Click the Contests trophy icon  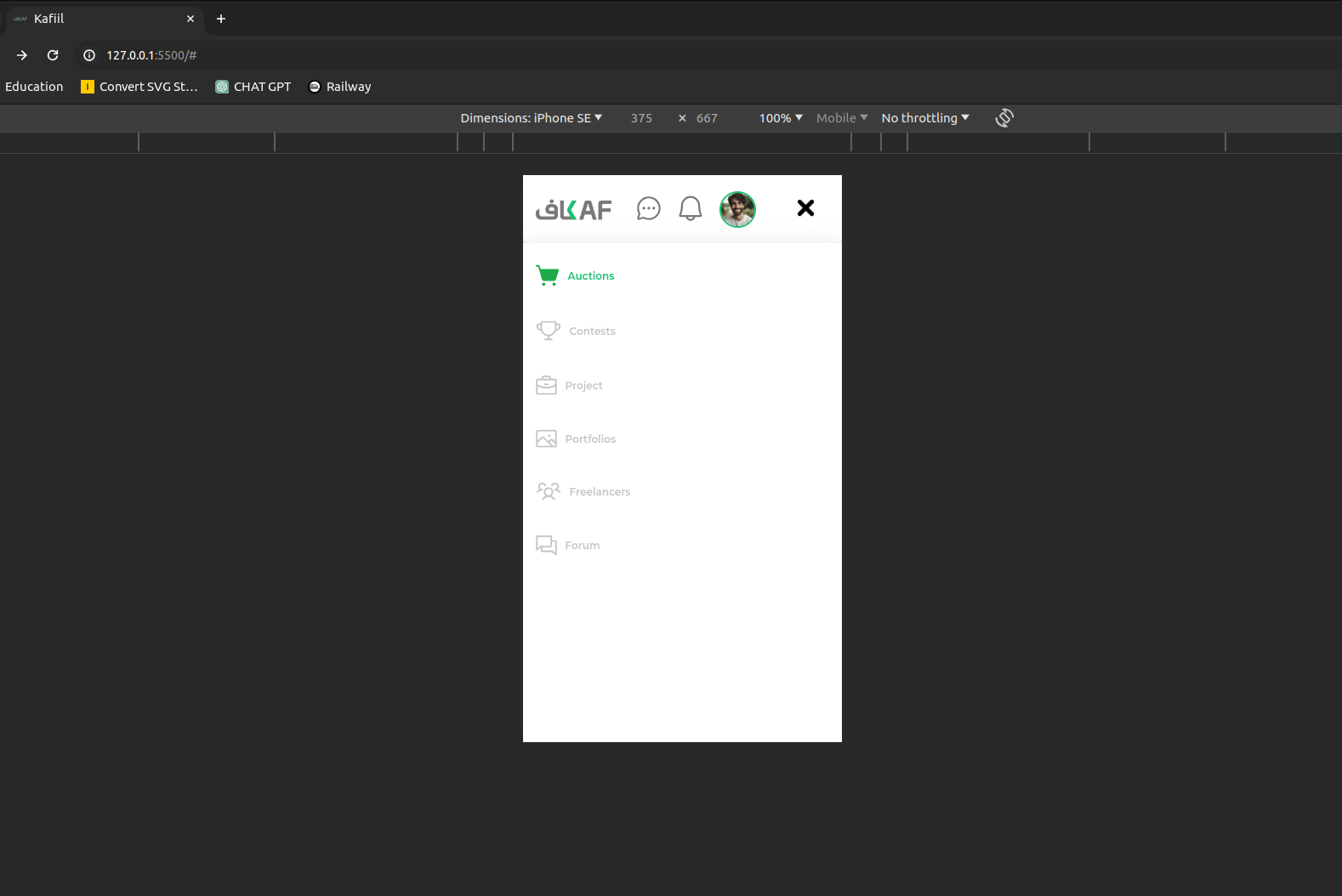click(x=548, y=331)
